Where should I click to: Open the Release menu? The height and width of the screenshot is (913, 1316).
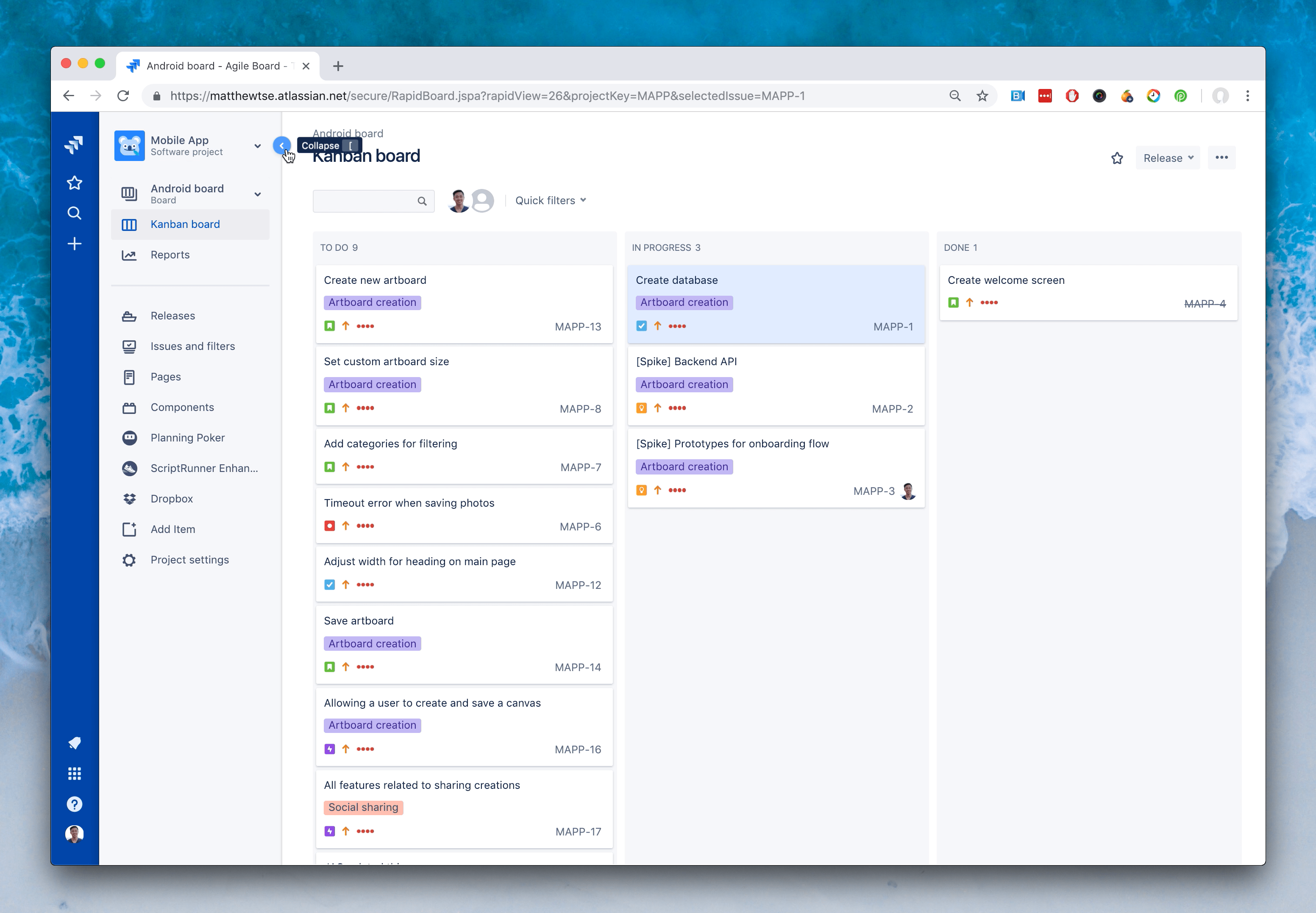[x=1167, y=158]
